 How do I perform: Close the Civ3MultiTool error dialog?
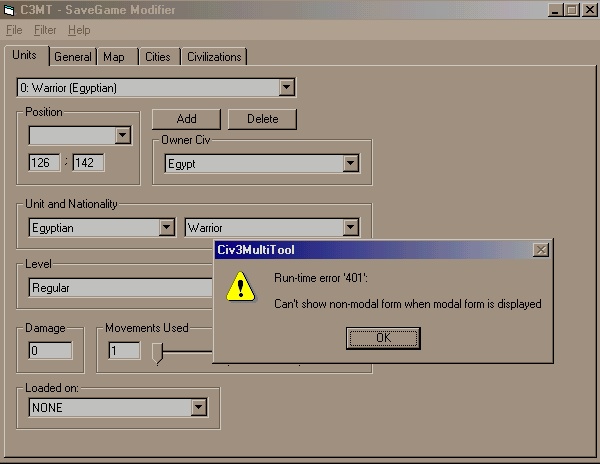point(540,250)
